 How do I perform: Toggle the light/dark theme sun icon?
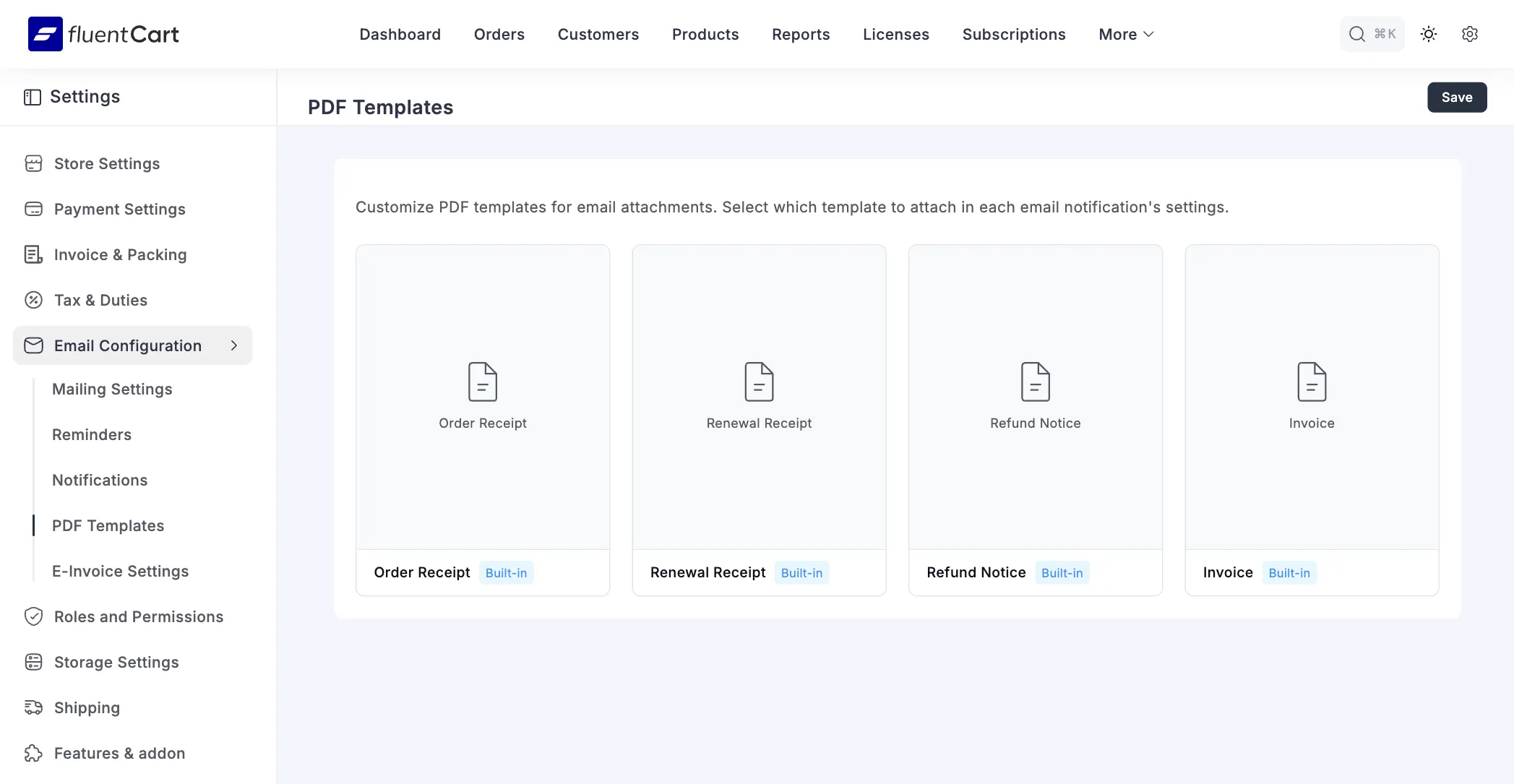click(x=1428, y=34)
